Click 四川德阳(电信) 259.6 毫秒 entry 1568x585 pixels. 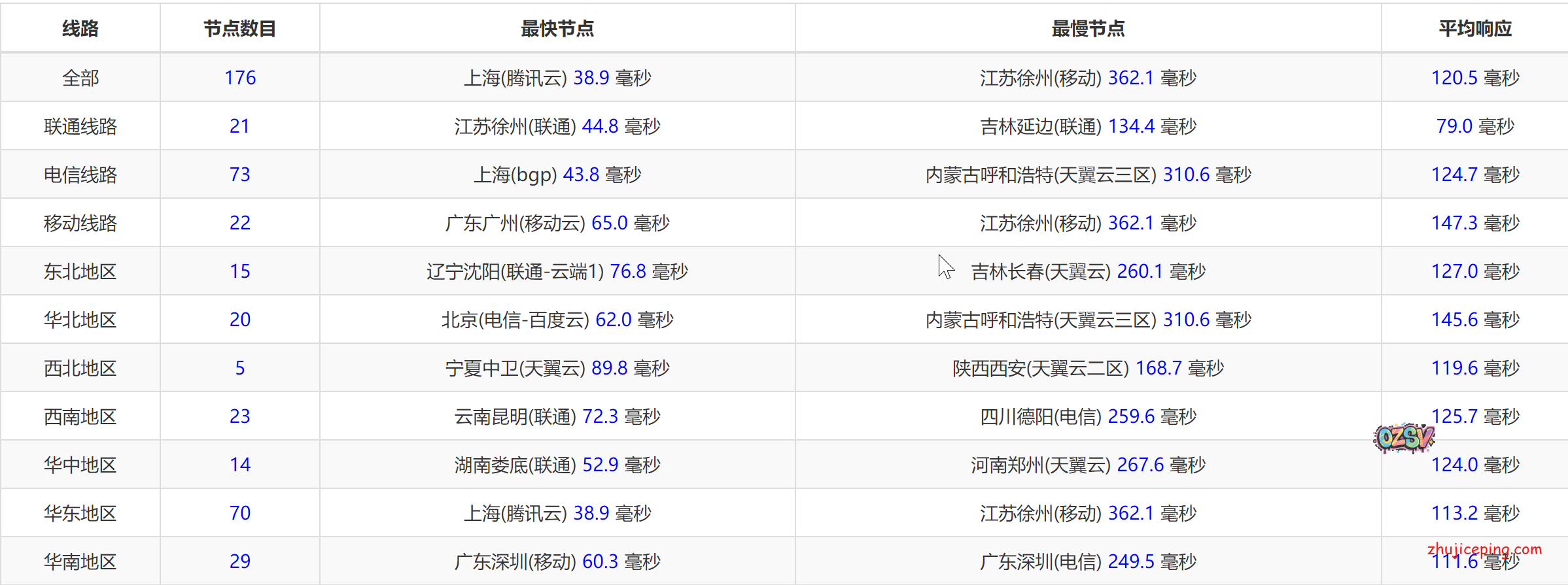tap(1087, 416)
